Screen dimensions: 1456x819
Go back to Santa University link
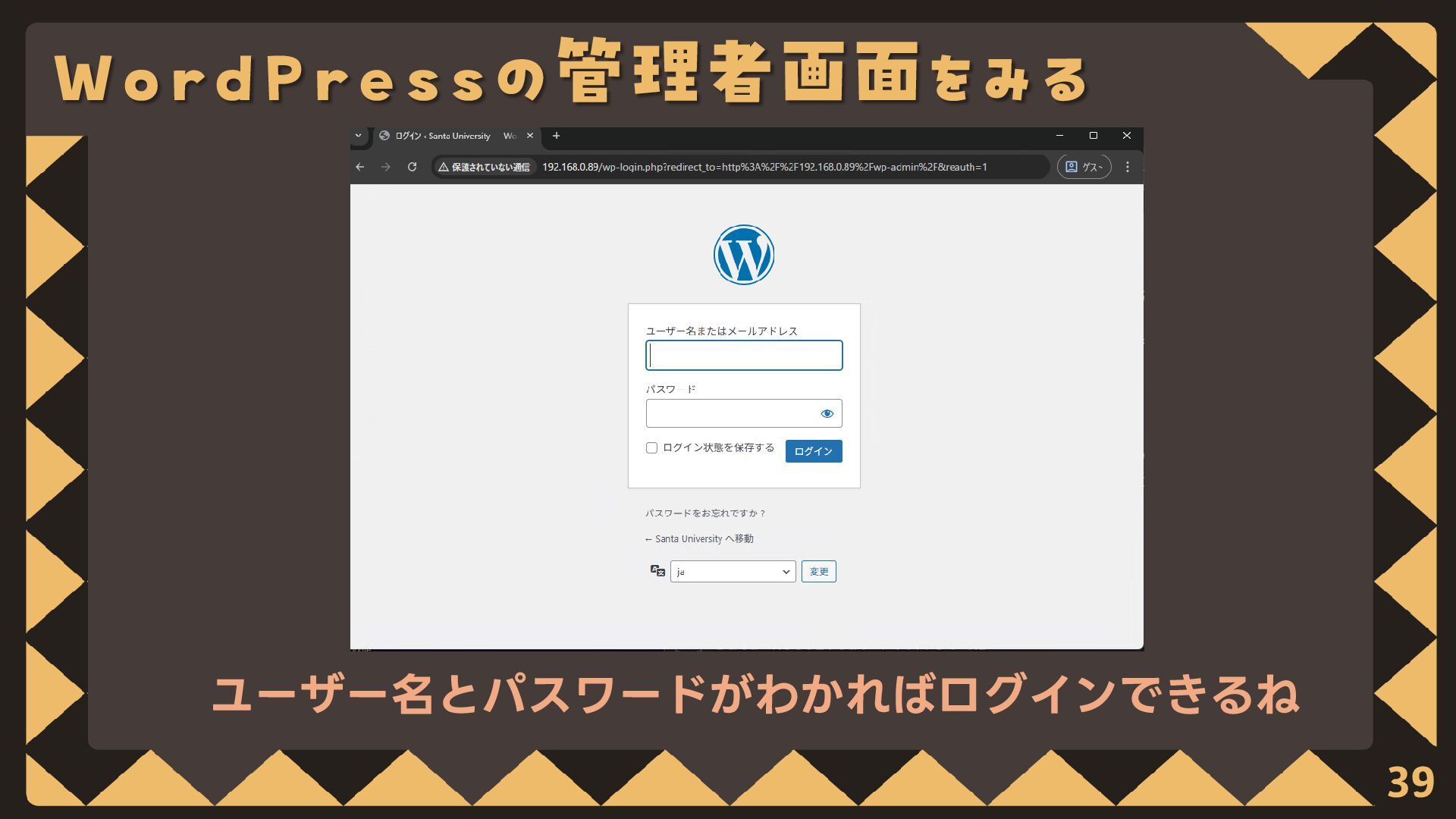[699, 539]
